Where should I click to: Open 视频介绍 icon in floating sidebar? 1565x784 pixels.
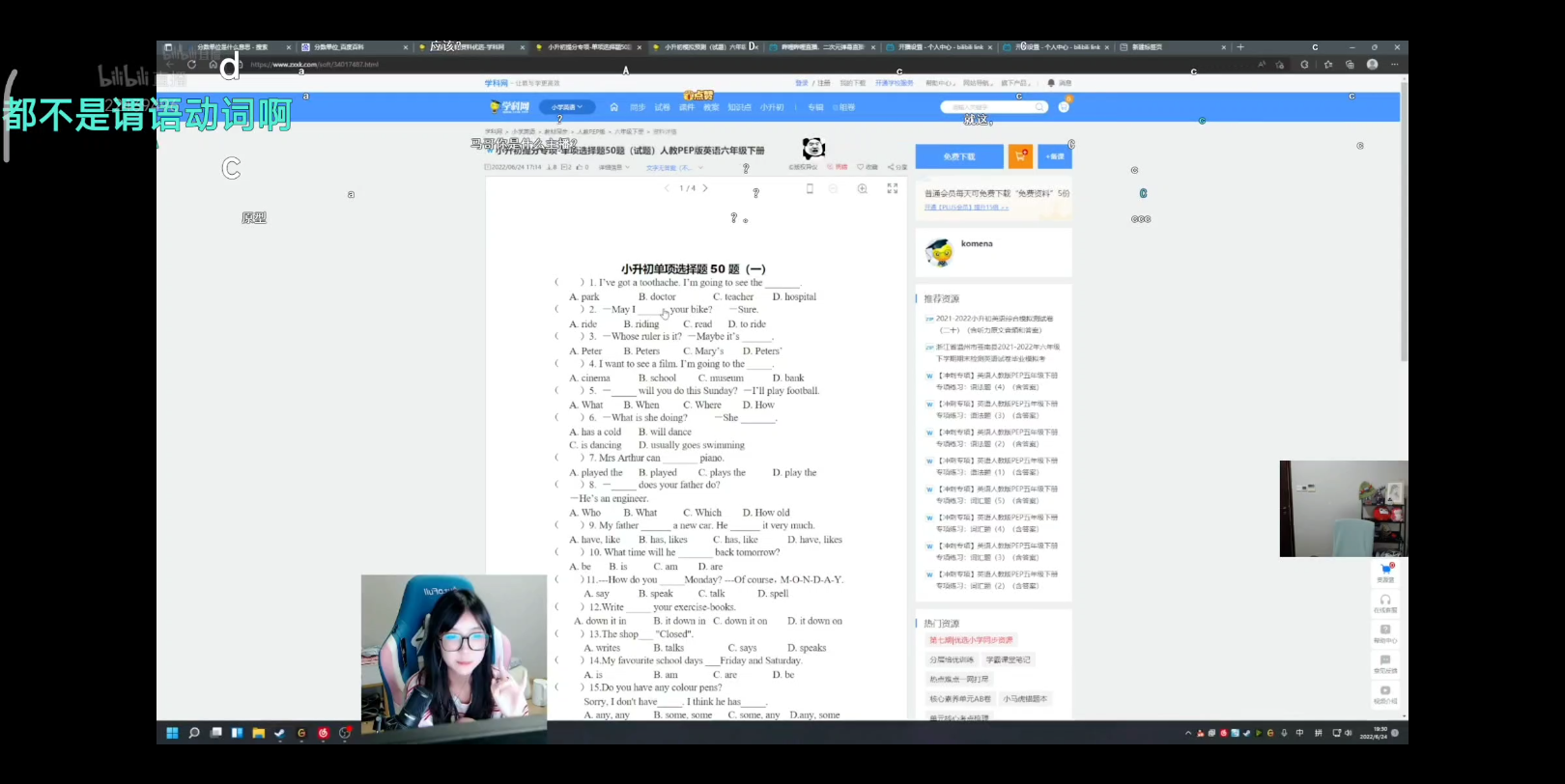(x=1385, y=694)
